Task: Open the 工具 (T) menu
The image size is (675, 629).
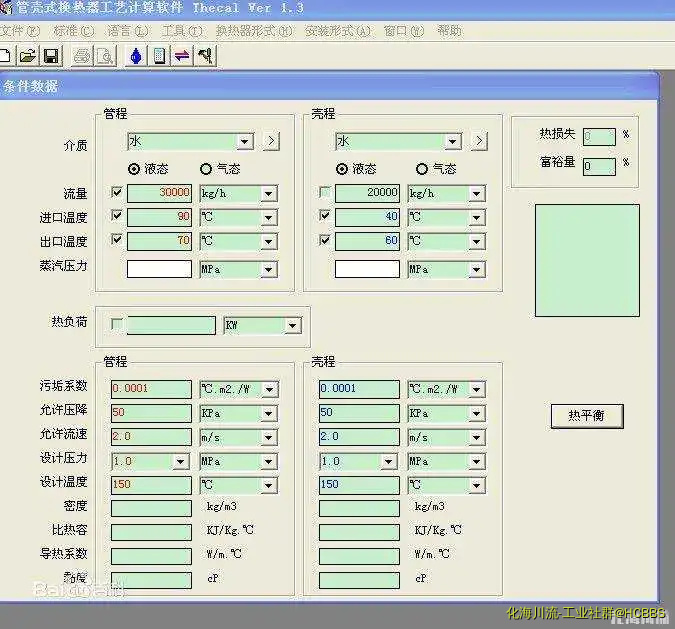Action: (x=182, y=31)
